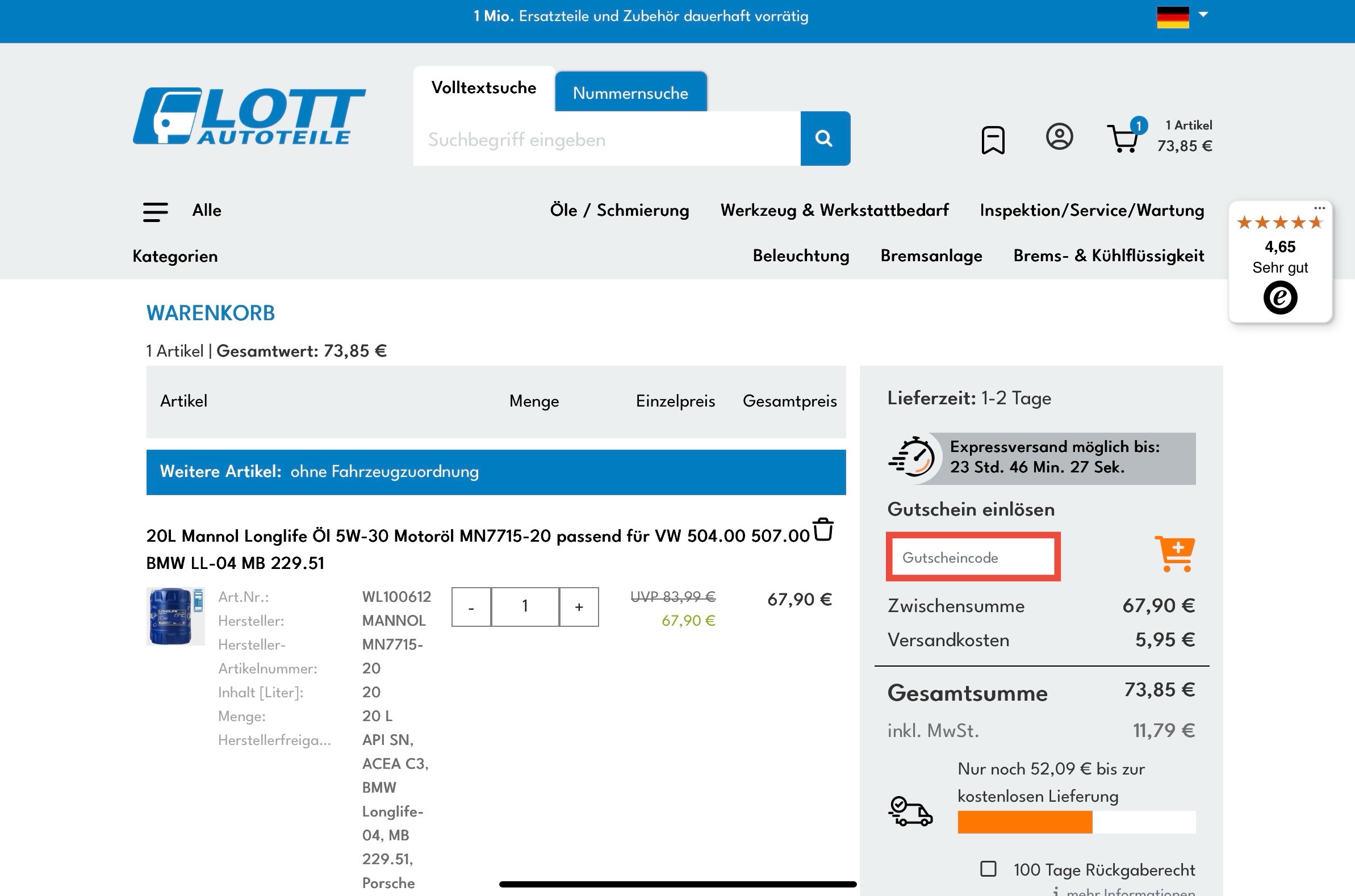
Task: Open Inspektion/Service/Wartung category
Action: pyautogui.click(x=1091, y=210)
